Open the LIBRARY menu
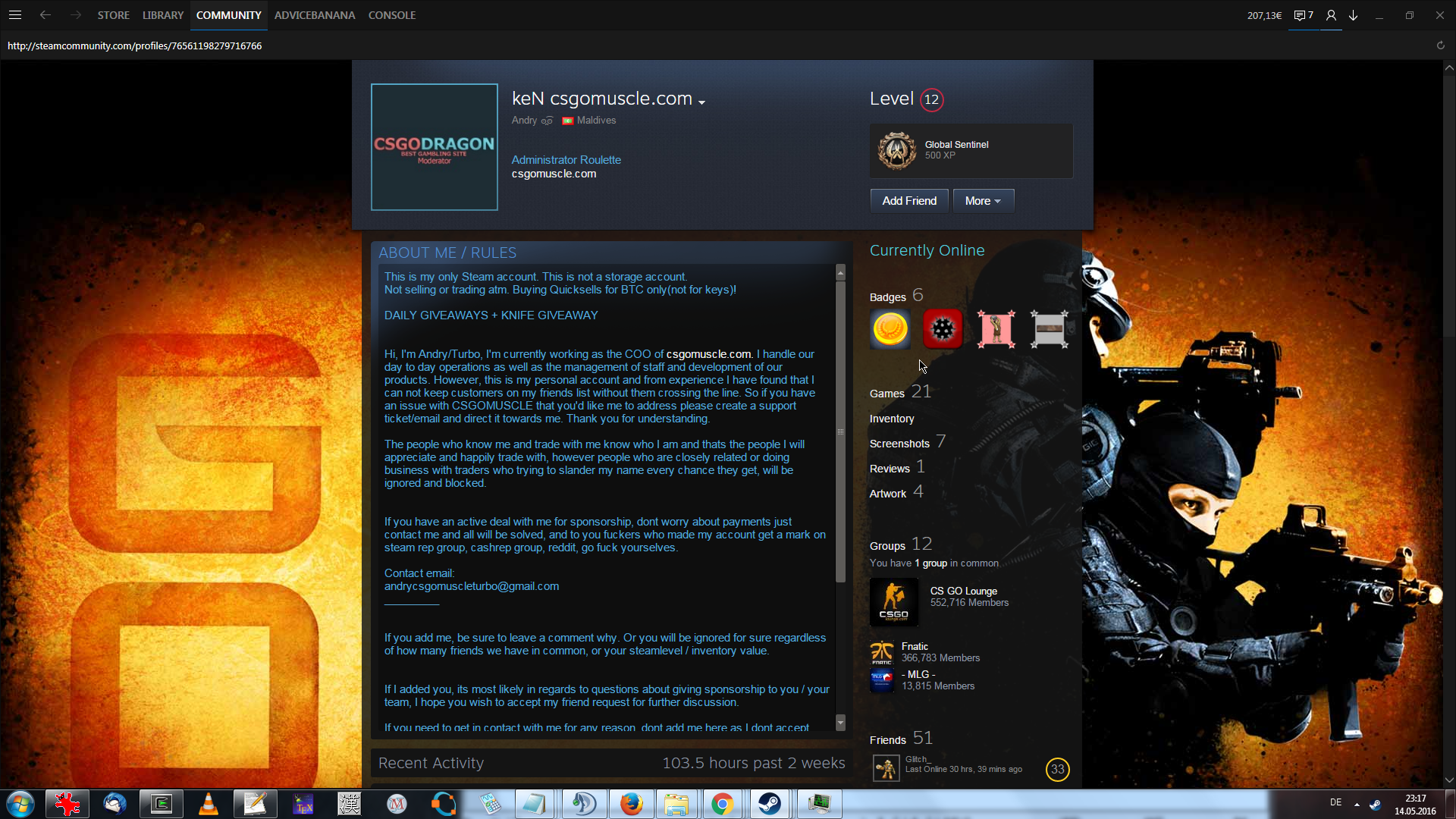Image resolution: width=1456 pixels, height=819 pixels. (x=163, y=15)
